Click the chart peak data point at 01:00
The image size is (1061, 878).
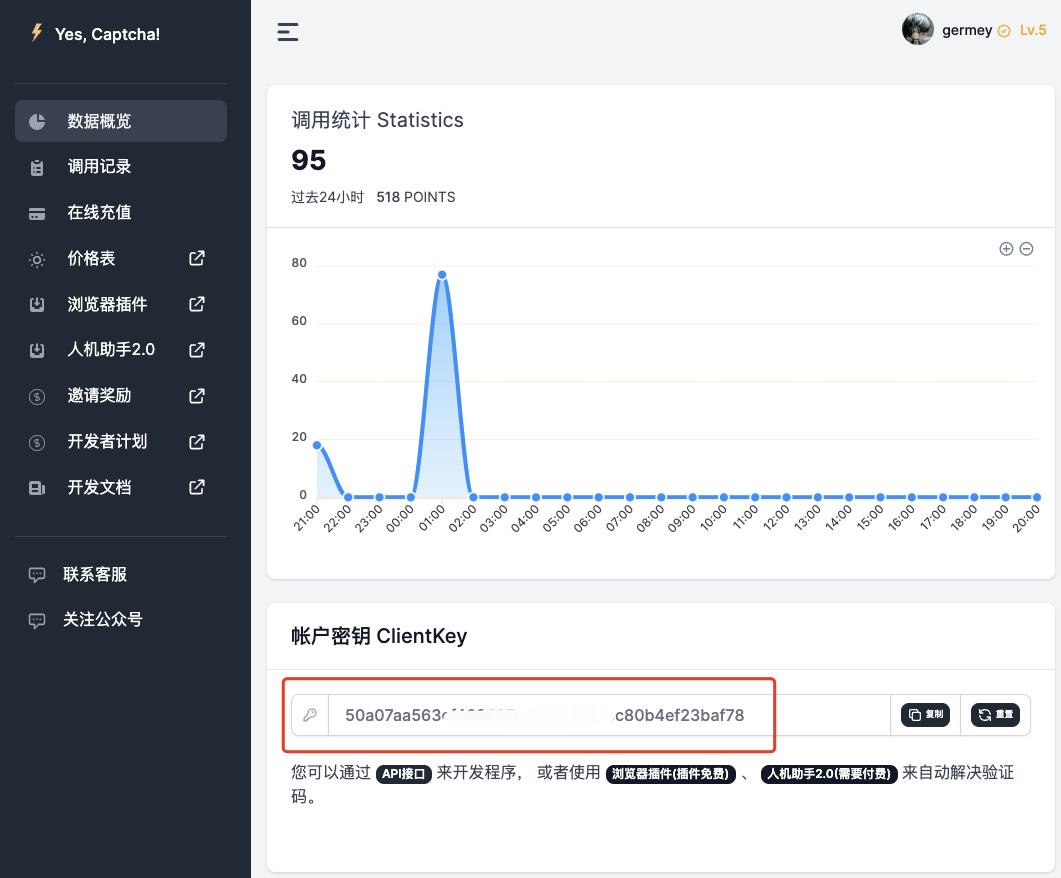(x=442, y=275)
